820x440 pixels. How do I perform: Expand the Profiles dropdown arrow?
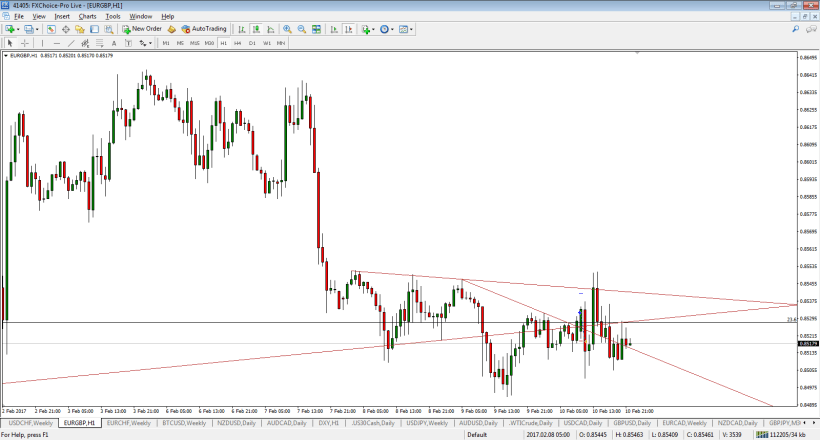click(37, 29)
